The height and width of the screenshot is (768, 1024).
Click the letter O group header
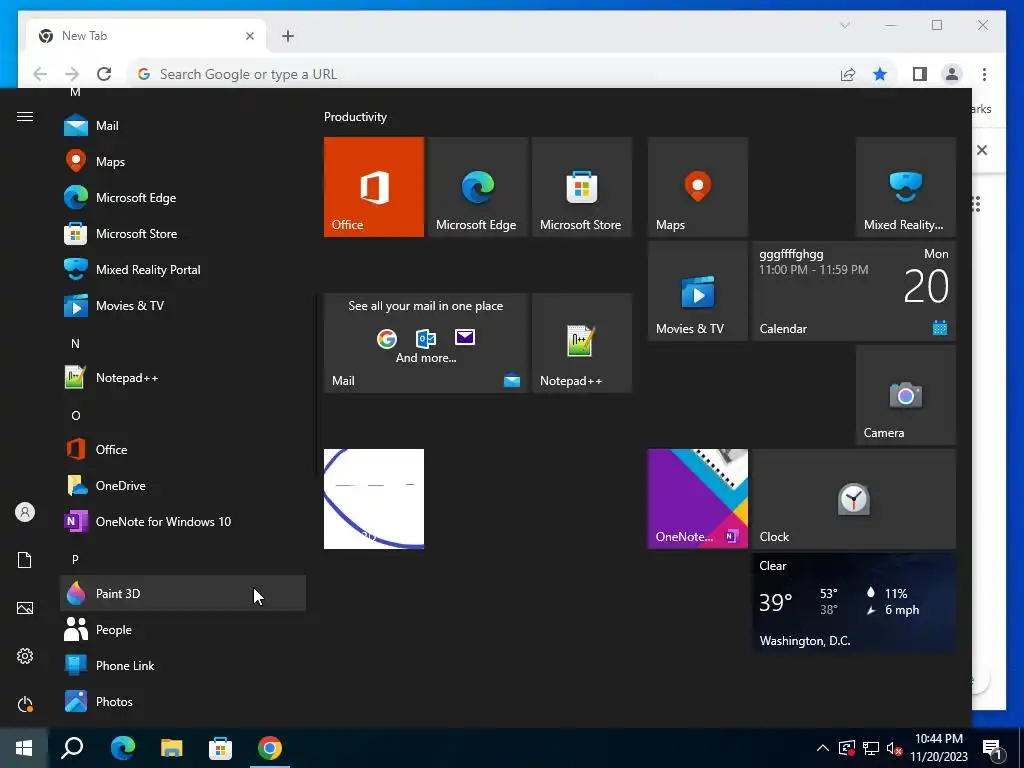tap(76, 415)
